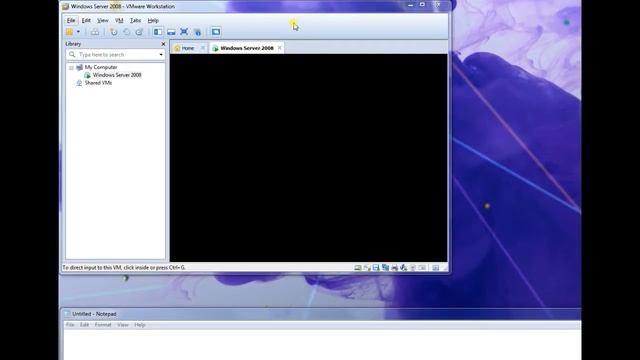Open the Notepad View menu

(x=122, y=325)
